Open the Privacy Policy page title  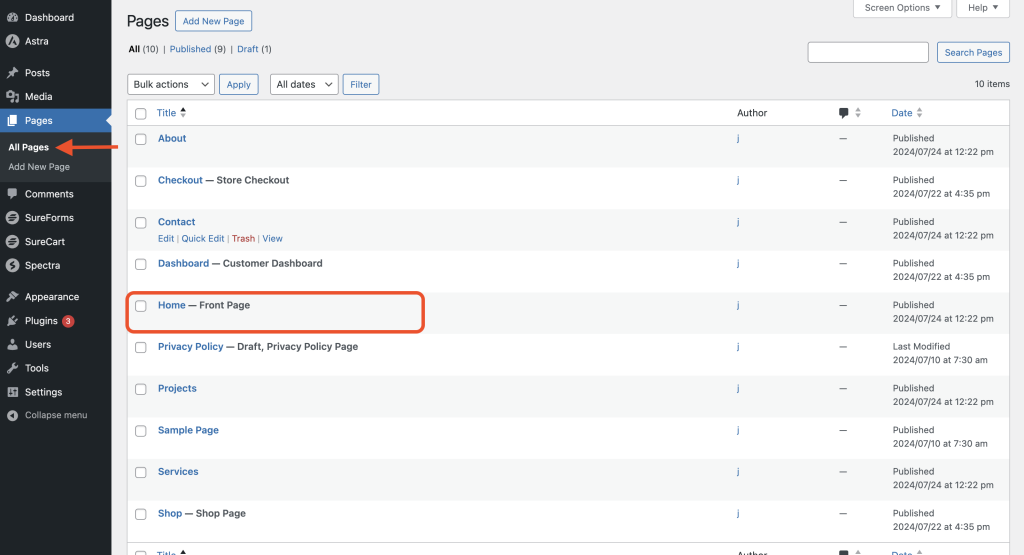(x=191, y=347)
